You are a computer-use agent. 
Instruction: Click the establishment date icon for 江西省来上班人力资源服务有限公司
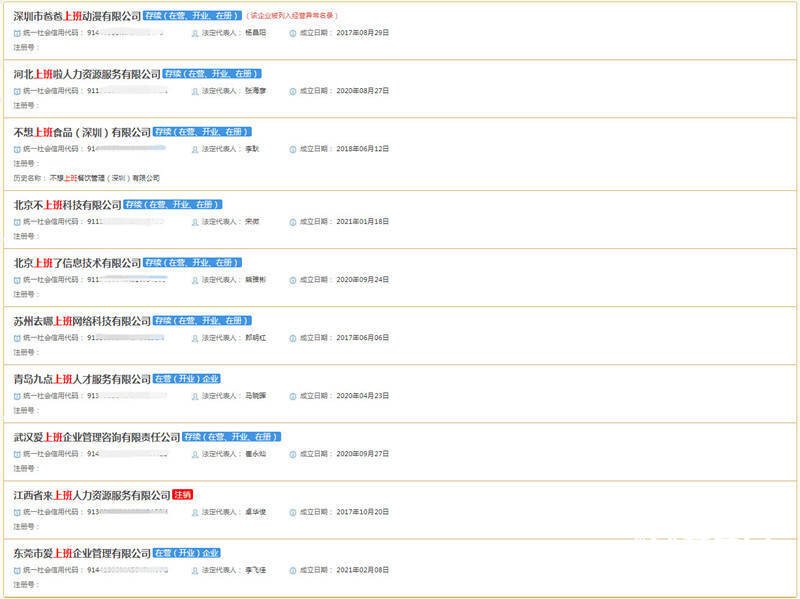click(x=293, y=512)
